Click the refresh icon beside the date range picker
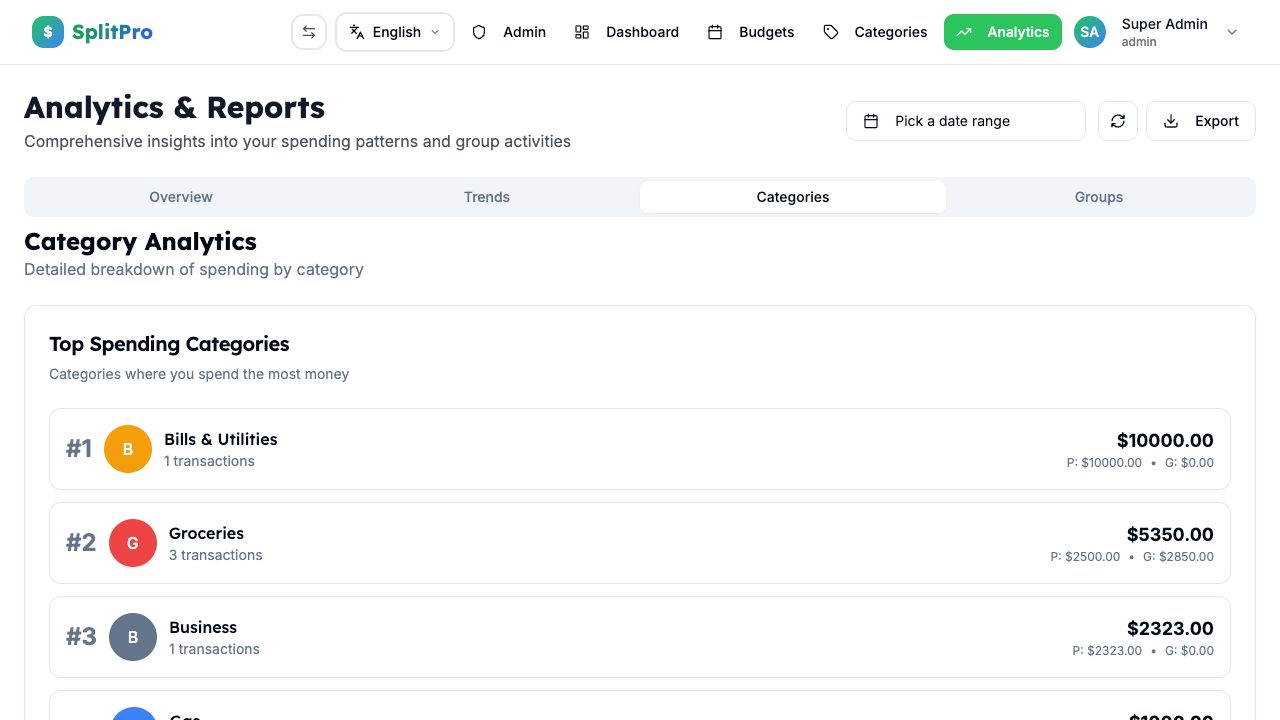This screenshot has width=1280, height=720. 1117,121
